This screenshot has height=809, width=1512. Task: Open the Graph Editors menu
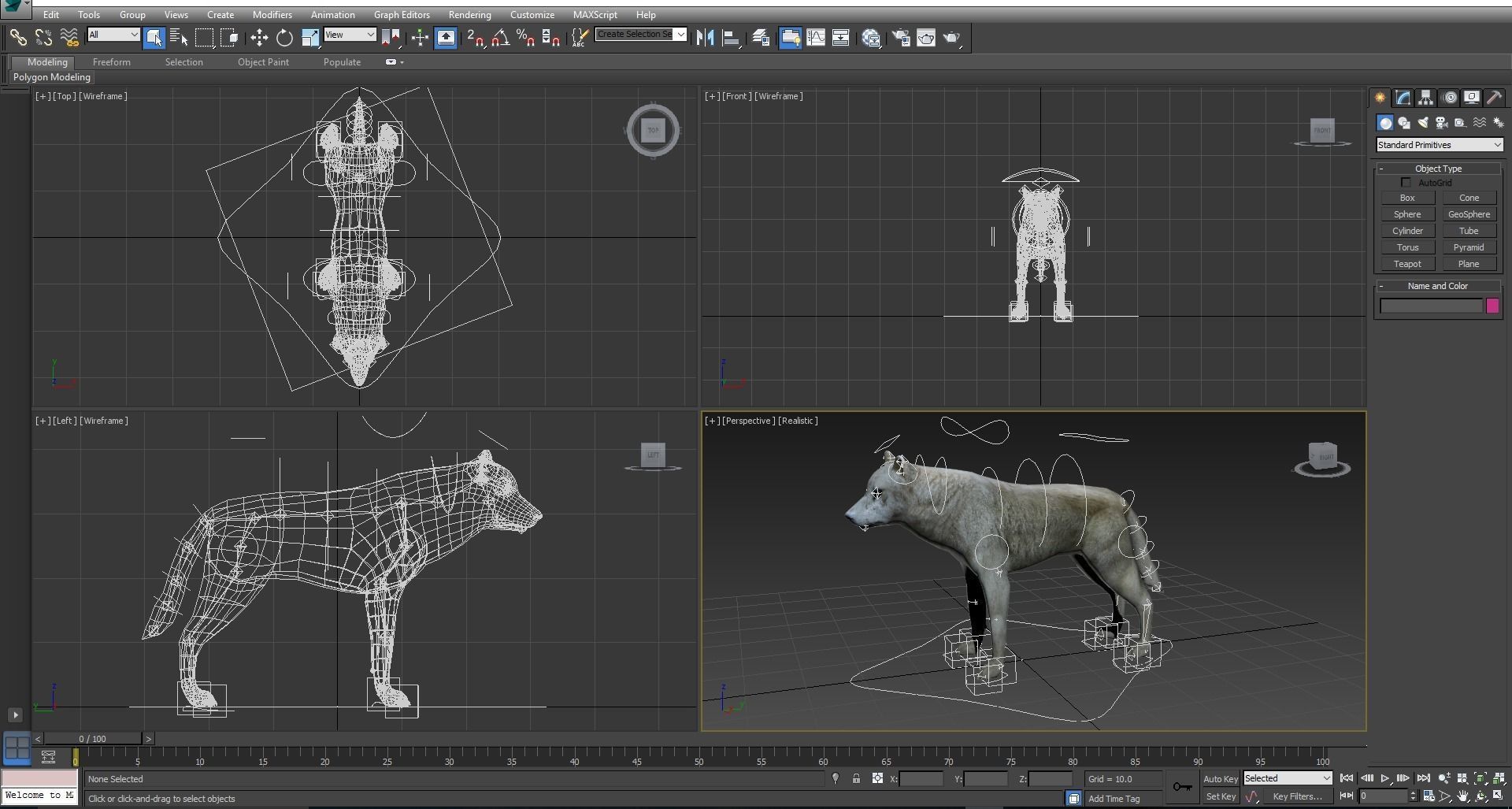[x=402, y=15]
